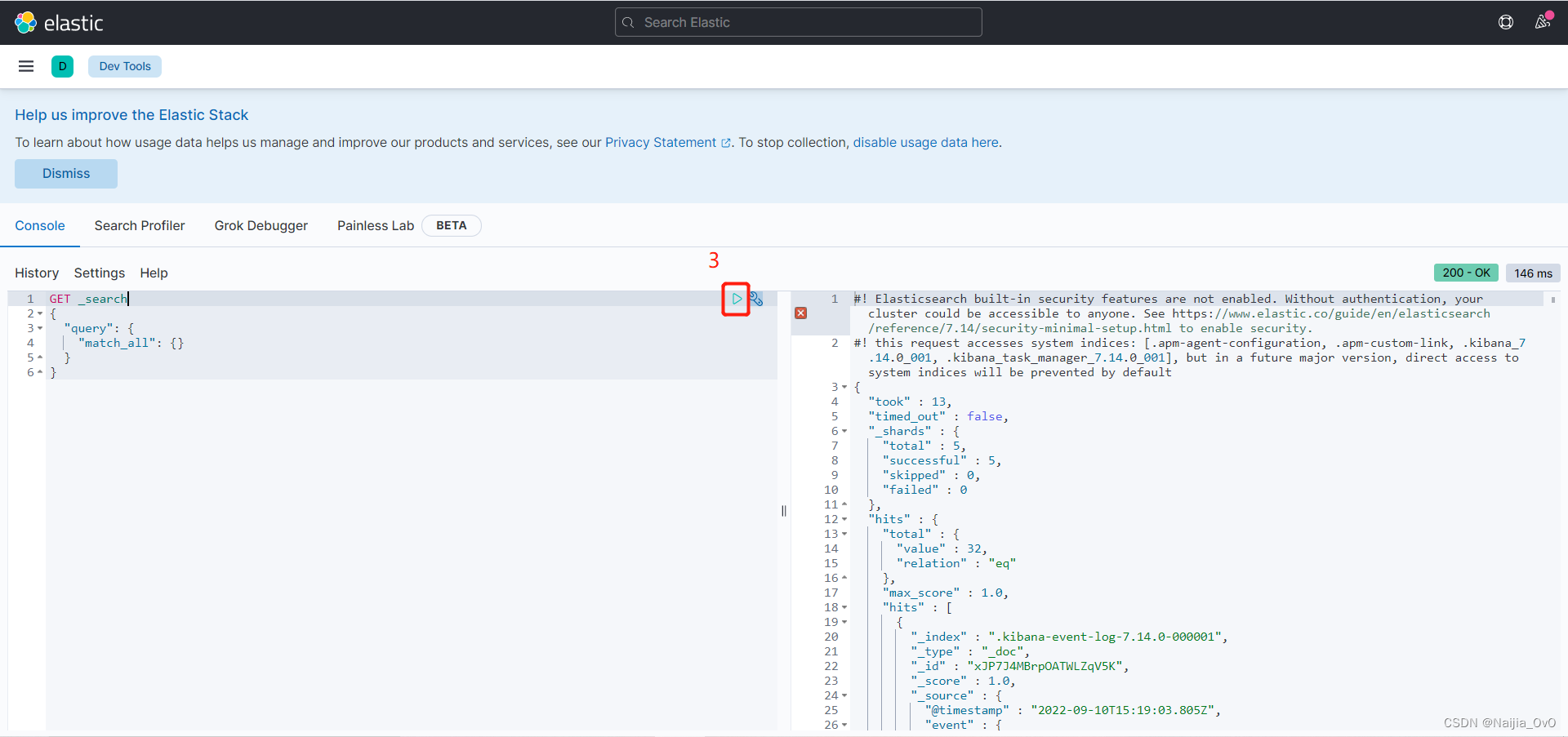1568x737 pixels.
Task: Switch to the Search Profiler tab
Action: [140, 225]
